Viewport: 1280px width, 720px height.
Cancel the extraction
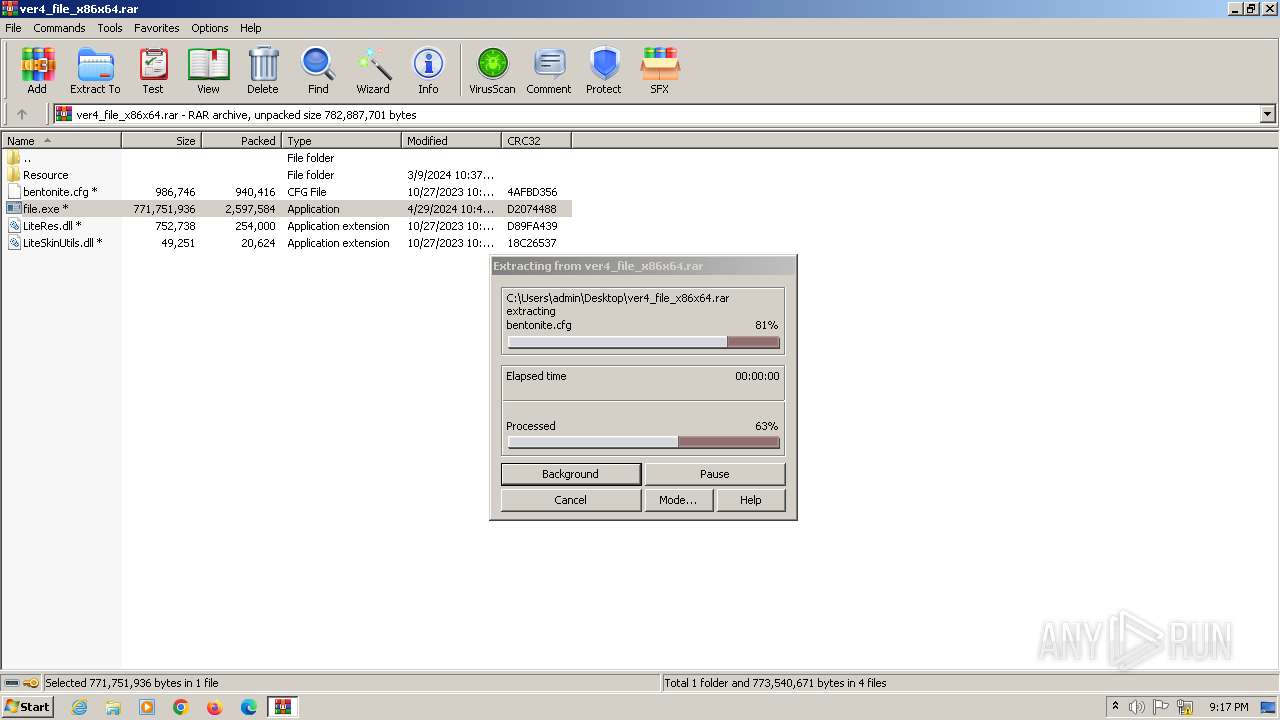point(571,500)
